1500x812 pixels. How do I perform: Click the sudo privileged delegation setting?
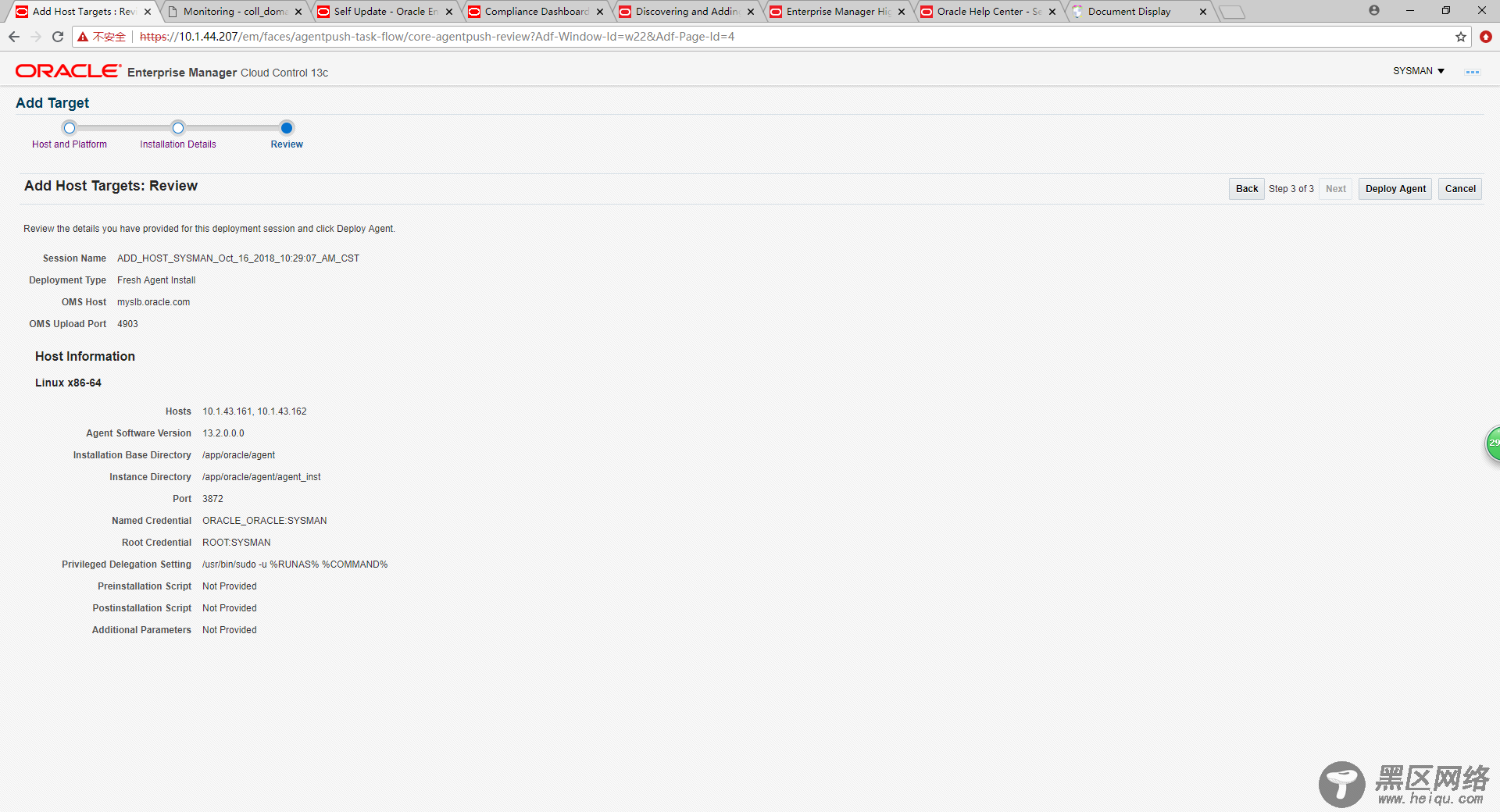pos(295,564)
